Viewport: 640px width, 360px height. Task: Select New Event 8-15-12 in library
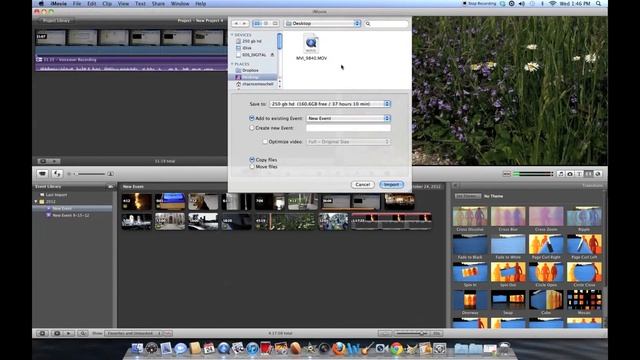(x=71, y=215)
